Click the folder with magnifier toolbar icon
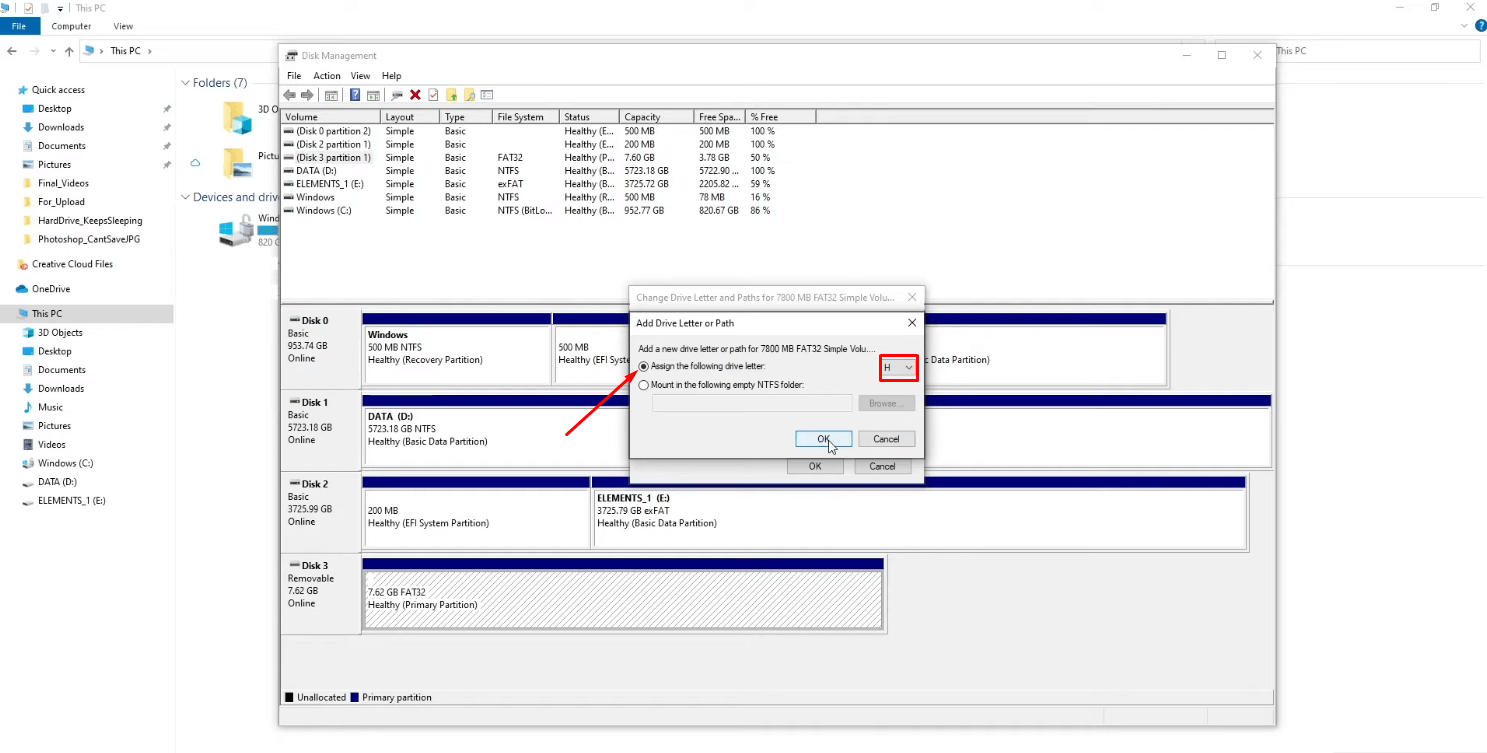 pos(469,95)
